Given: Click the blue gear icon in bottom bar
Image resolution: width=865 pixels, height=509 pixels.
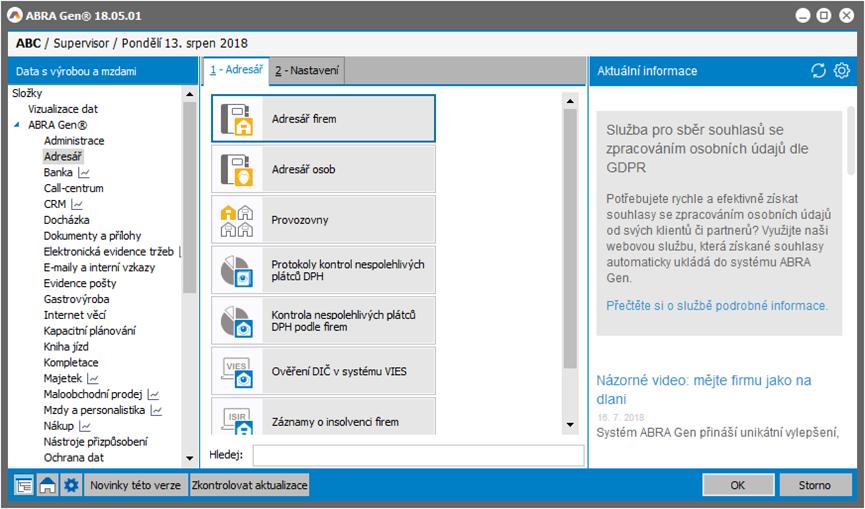Looking at the screenshot, I should [x=71, y=485].
